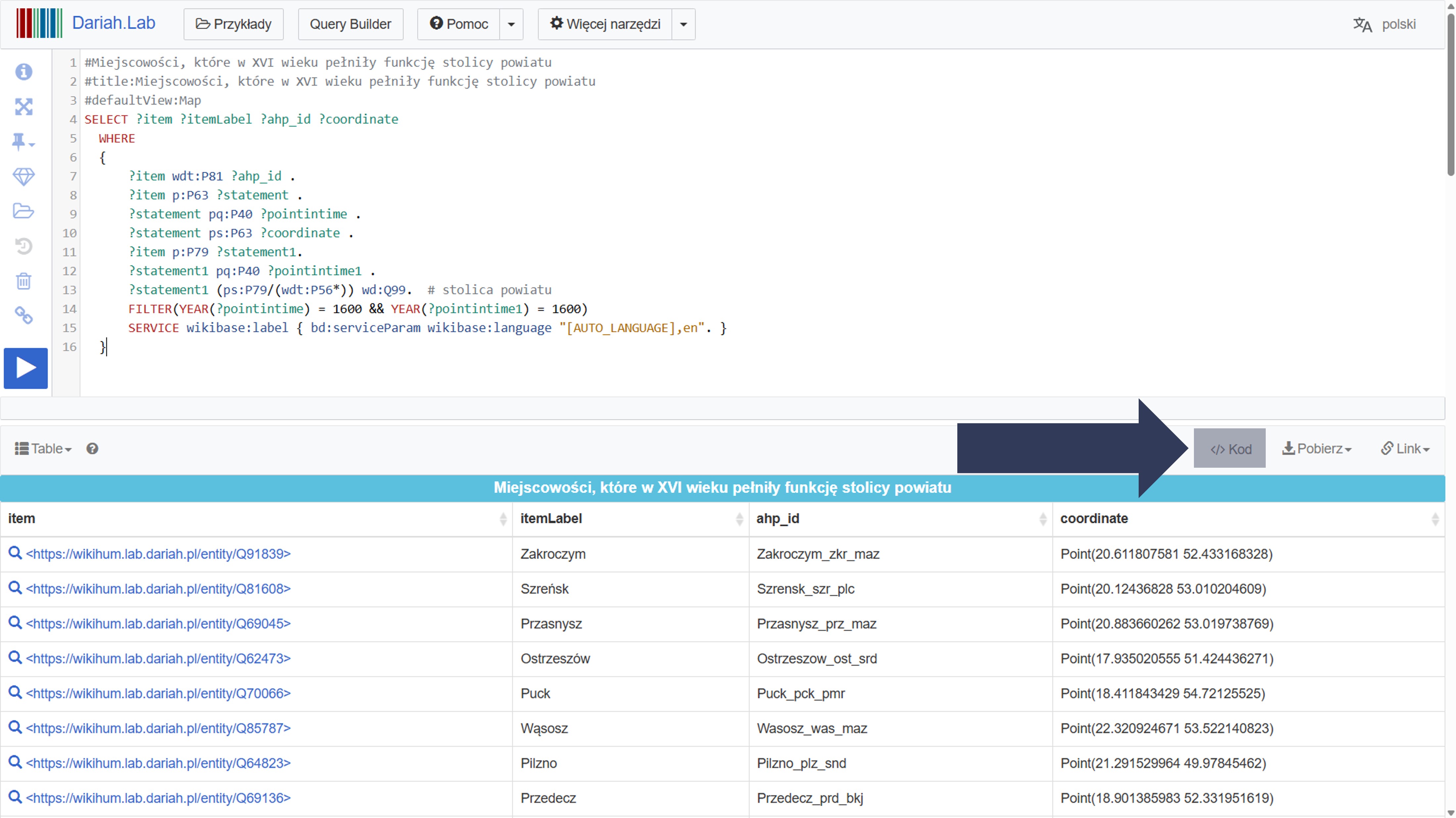1456x818 pixels.
Task: Open the Pobierz download dropdown
Action: click(1316, 449)
